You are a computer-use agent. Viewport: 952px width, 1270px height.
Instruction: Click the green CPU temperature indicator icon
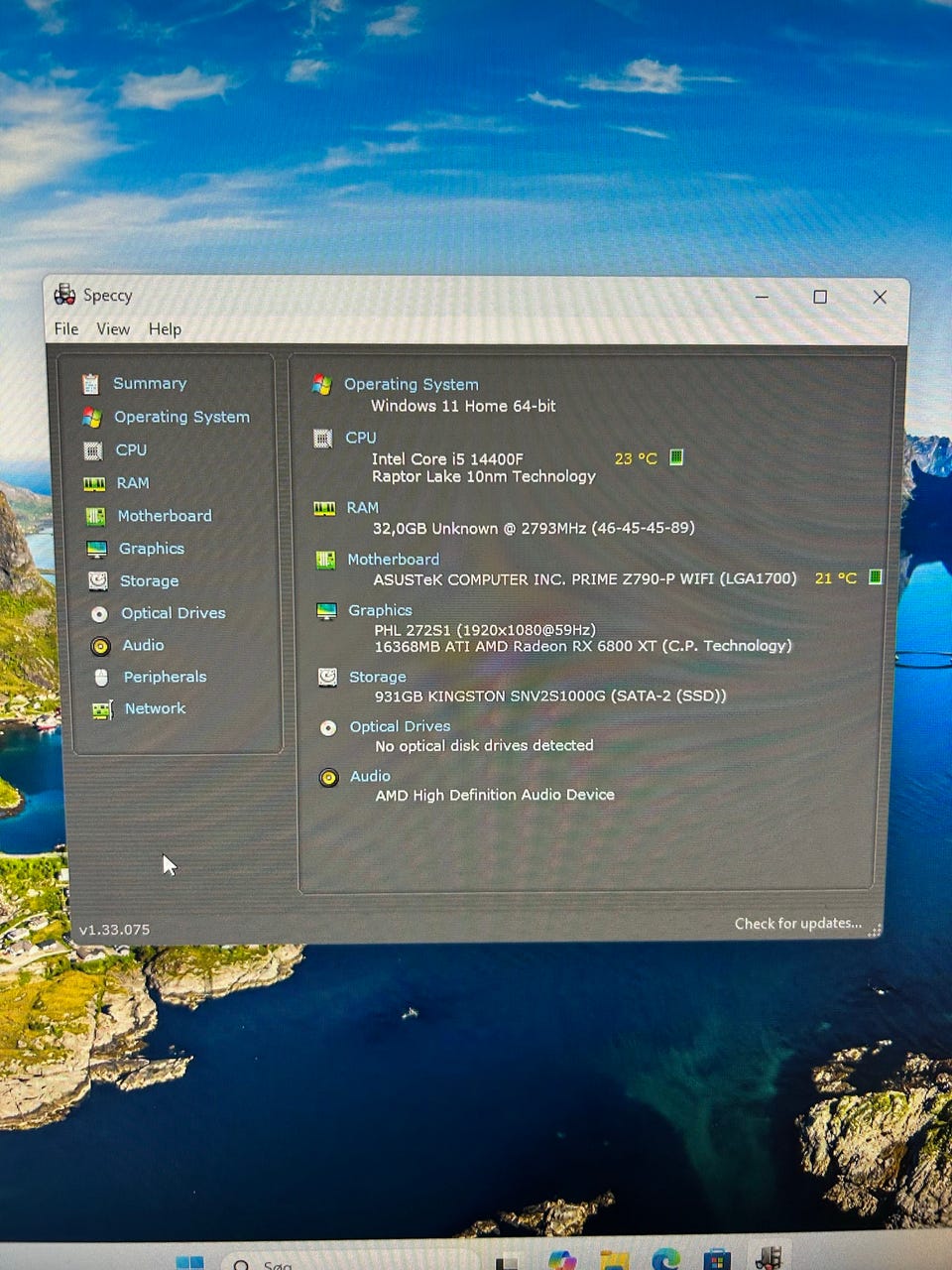click(676, 457)
